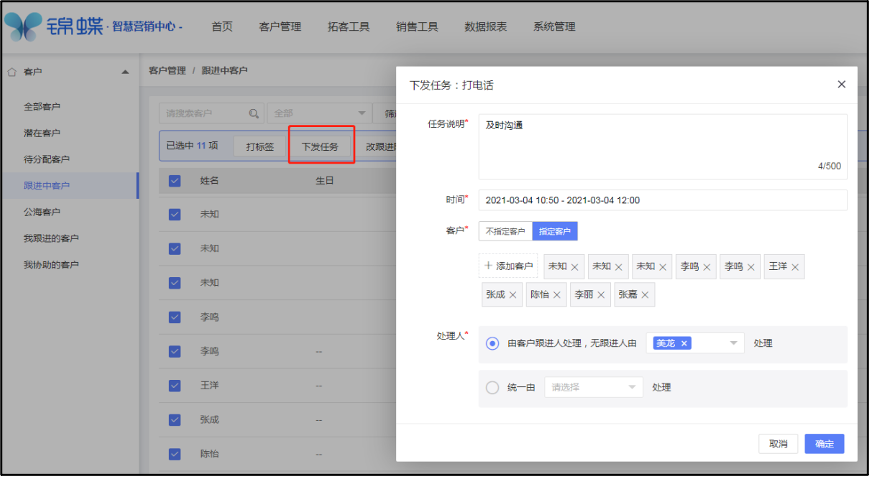Image resolution: width=870 pixels, height=477 pixels.
Task: Open 我协助的客户 in the sidebar
Action: 51,265
